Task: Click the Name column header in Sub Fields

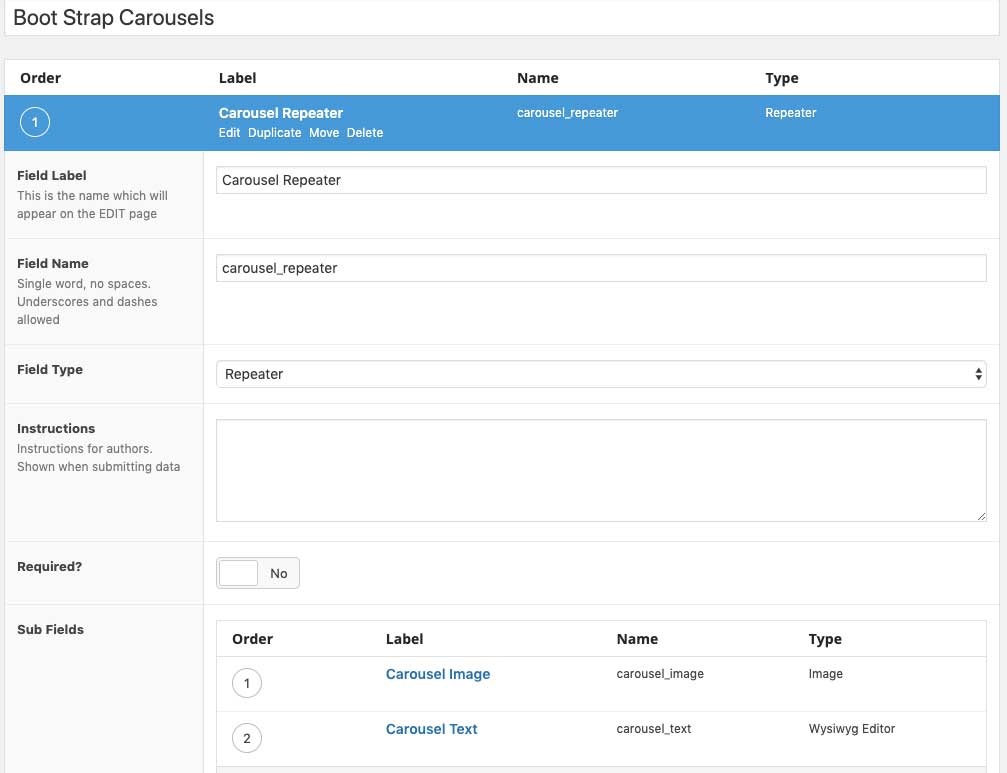Action: [x=637, y=639]
